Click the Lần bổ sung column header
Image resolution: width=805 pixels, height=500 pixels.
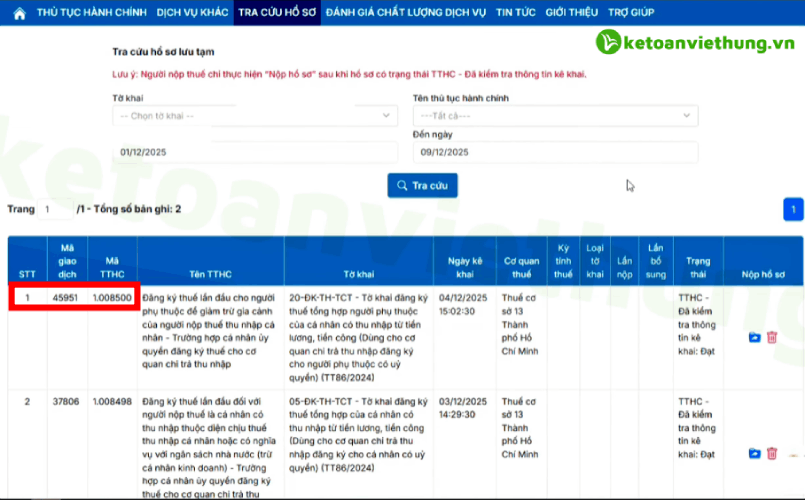[656, 261]
